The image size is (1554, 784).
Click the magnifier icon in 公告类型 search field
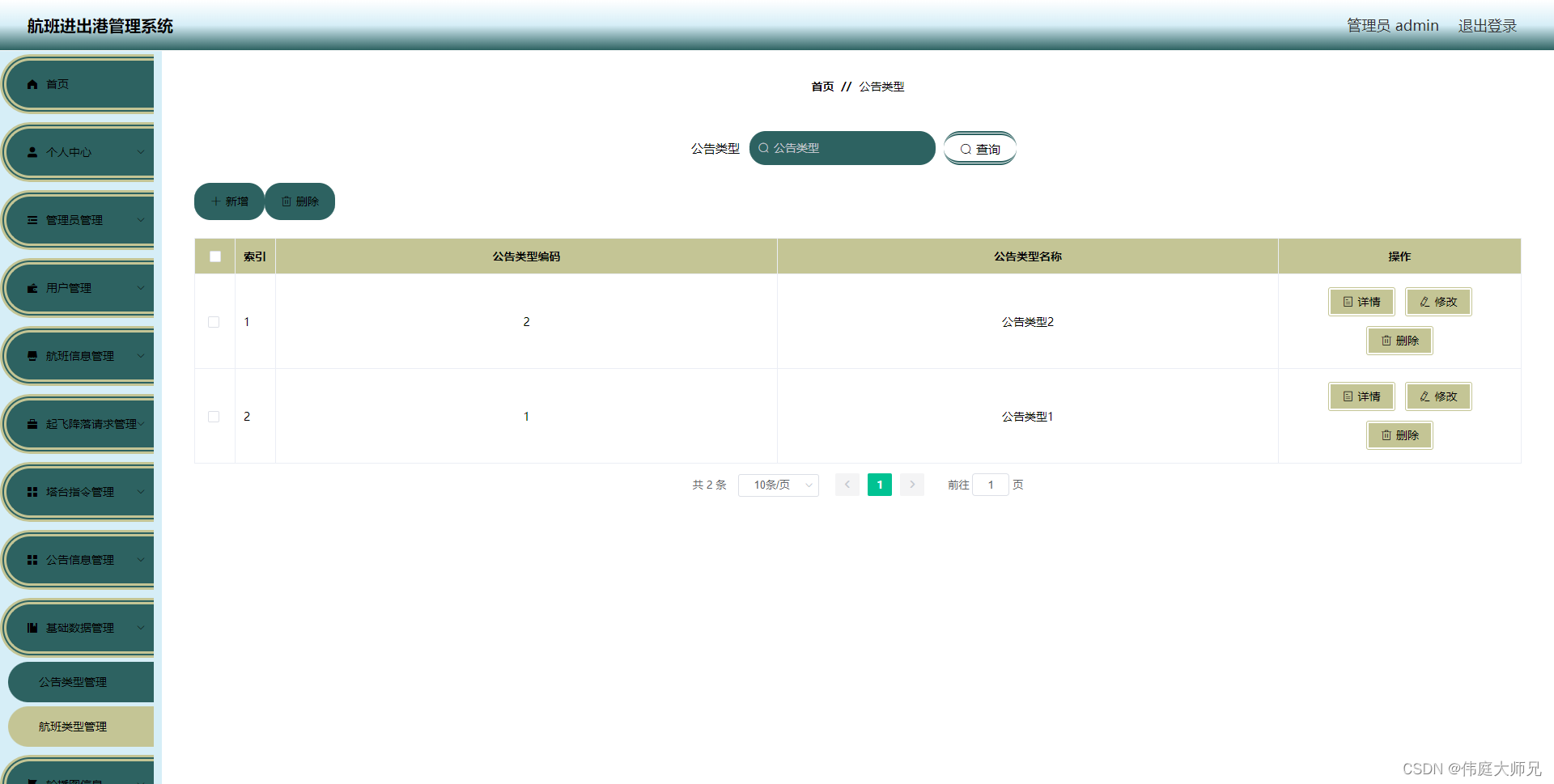(x=763, y=148)
